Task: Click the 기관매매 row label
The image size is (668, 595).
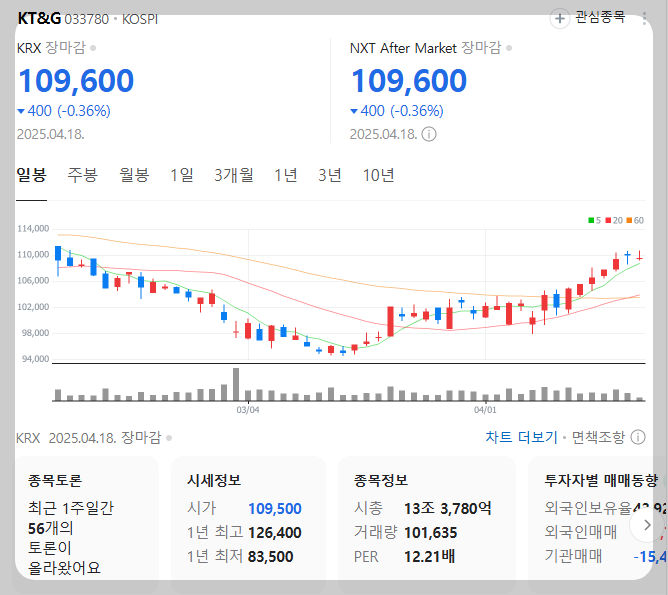Action: 573,556
